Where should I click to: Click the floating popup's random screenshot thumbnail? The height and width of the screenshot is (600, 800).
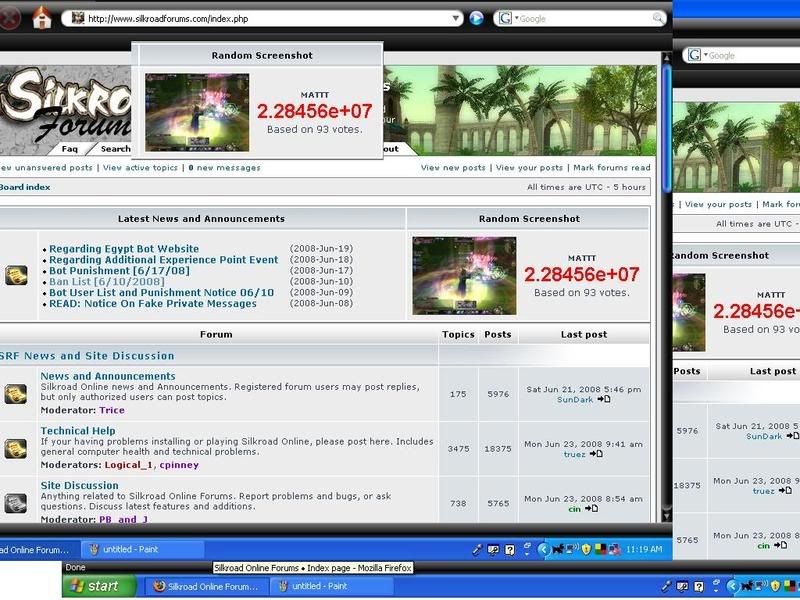[197, 112]
